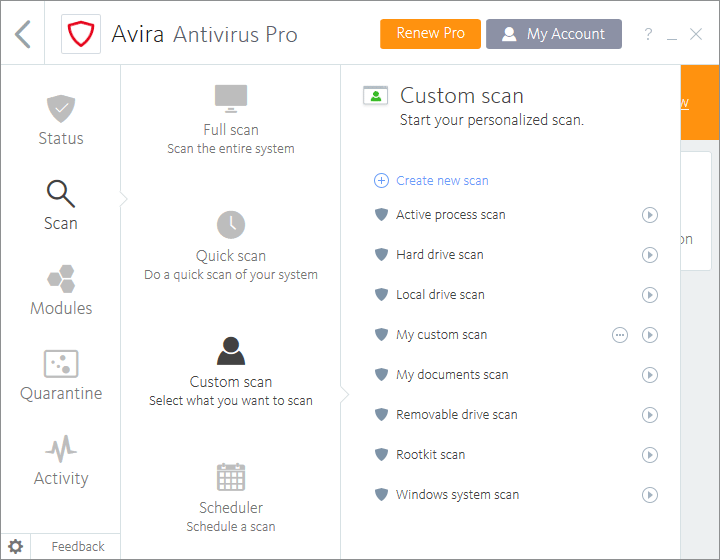Start the Local drive scan play button
This screenshot has width=720, height=560.
(x=650, y=295)
